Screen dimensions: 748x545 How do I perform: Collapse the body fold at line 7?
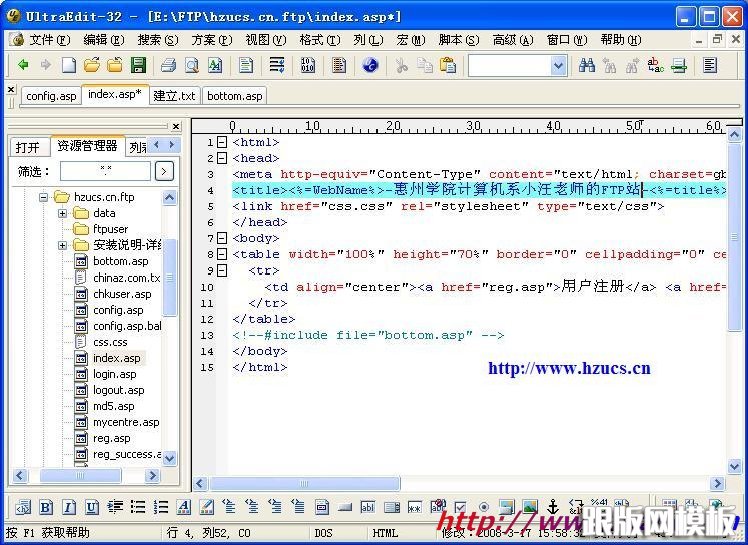pos(222,238)
